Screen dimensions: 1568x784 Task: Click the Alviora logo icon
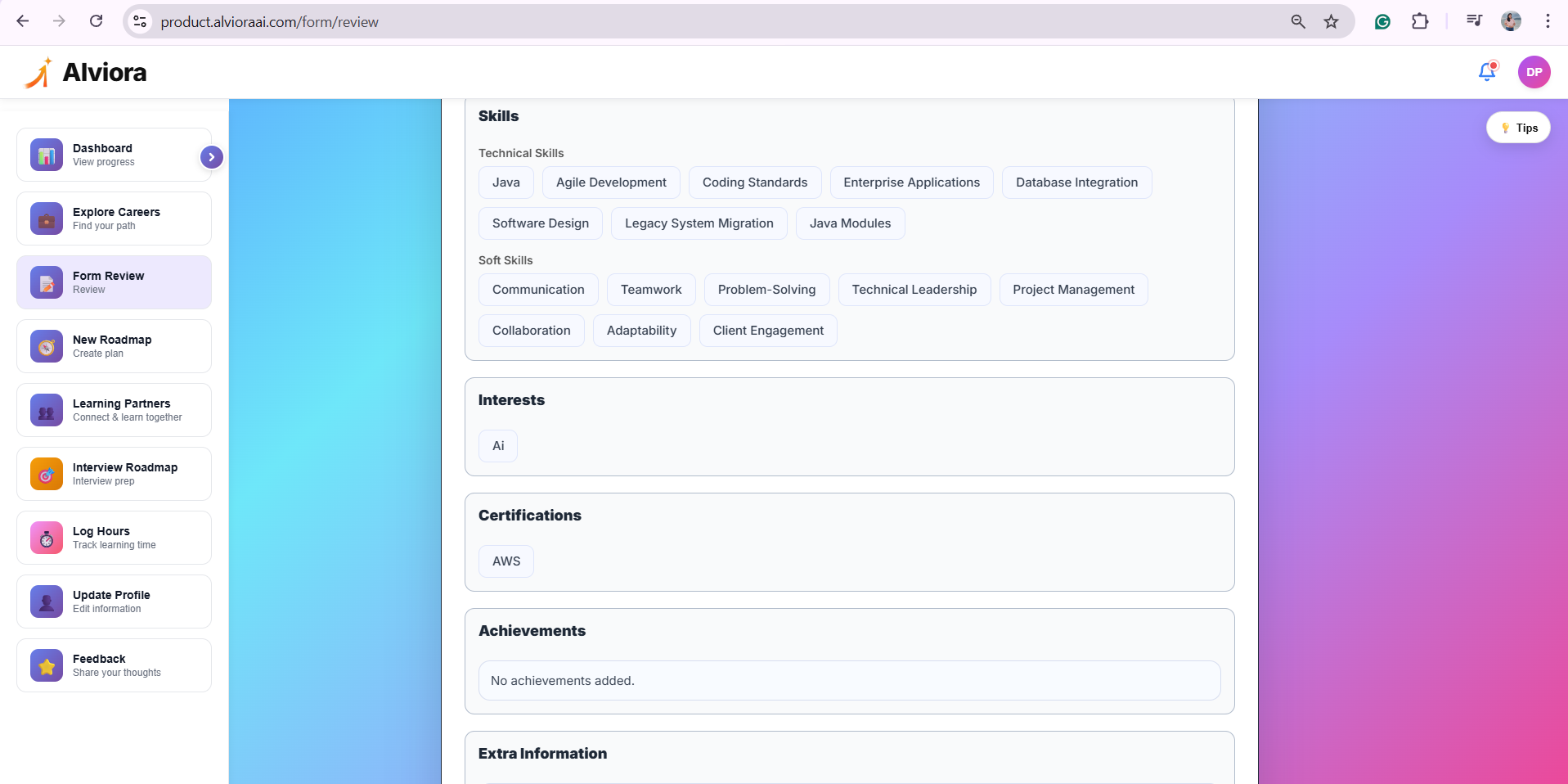(38, 72)
